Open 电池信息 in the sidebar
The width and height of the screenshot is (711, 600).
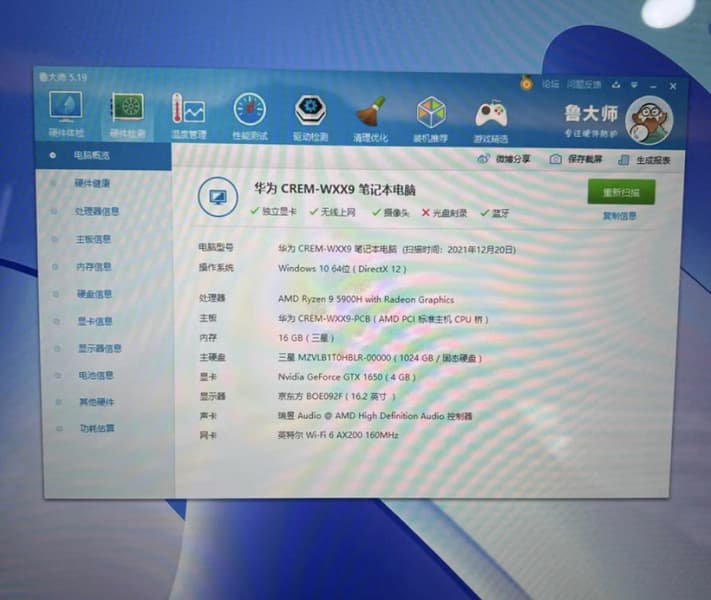[96, 375]
